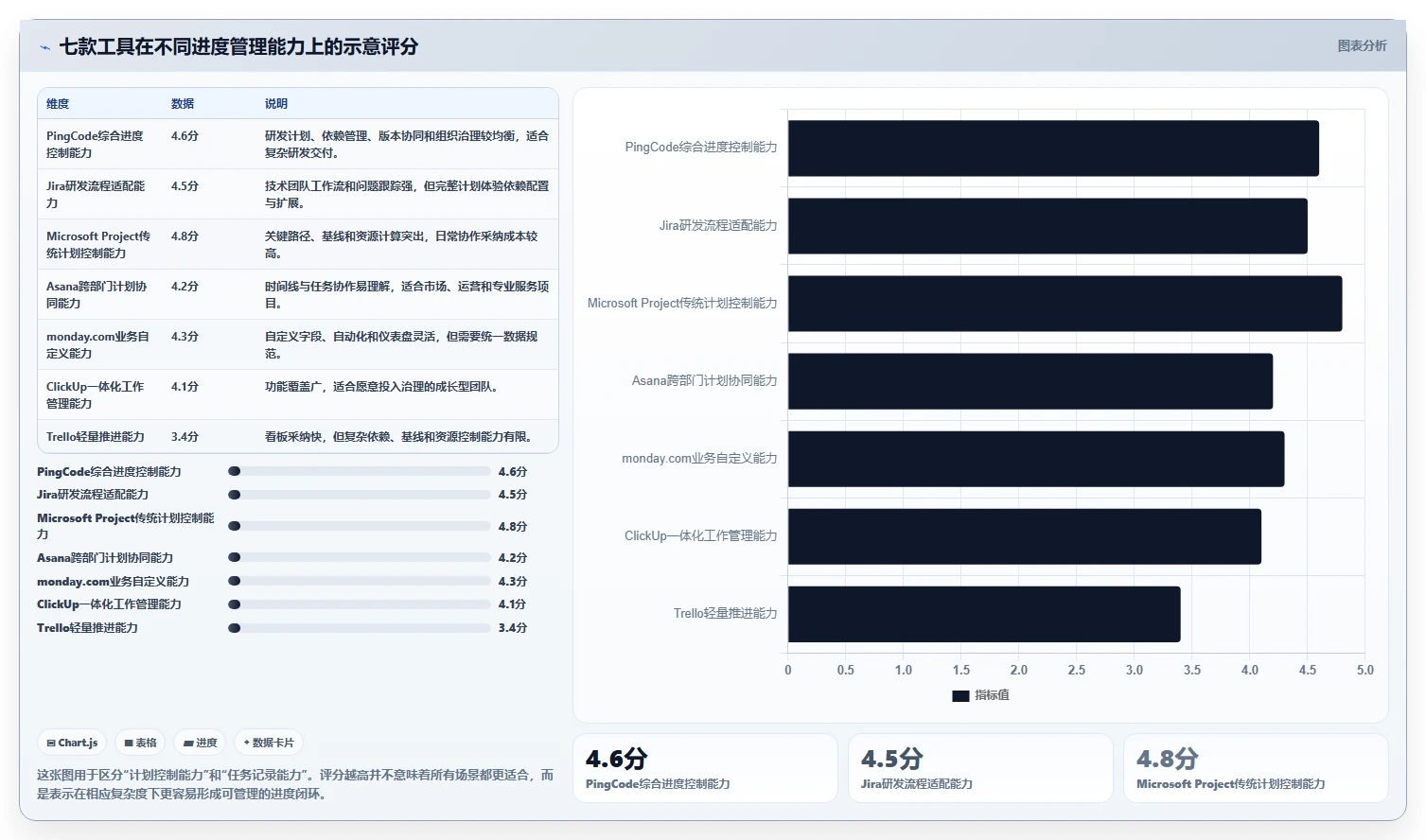Click the 图表分析 label in the header
1426x840 pixels.
pyautogui.click(x=1362, y=45)
